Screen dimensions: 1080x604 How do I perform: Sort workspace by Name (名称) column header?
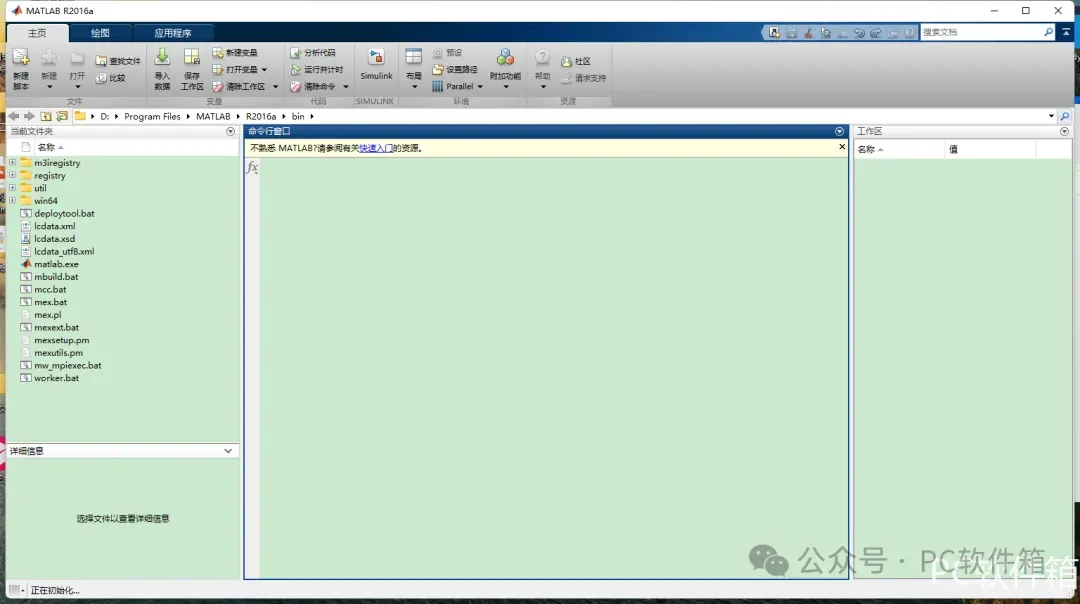point(899,149)
